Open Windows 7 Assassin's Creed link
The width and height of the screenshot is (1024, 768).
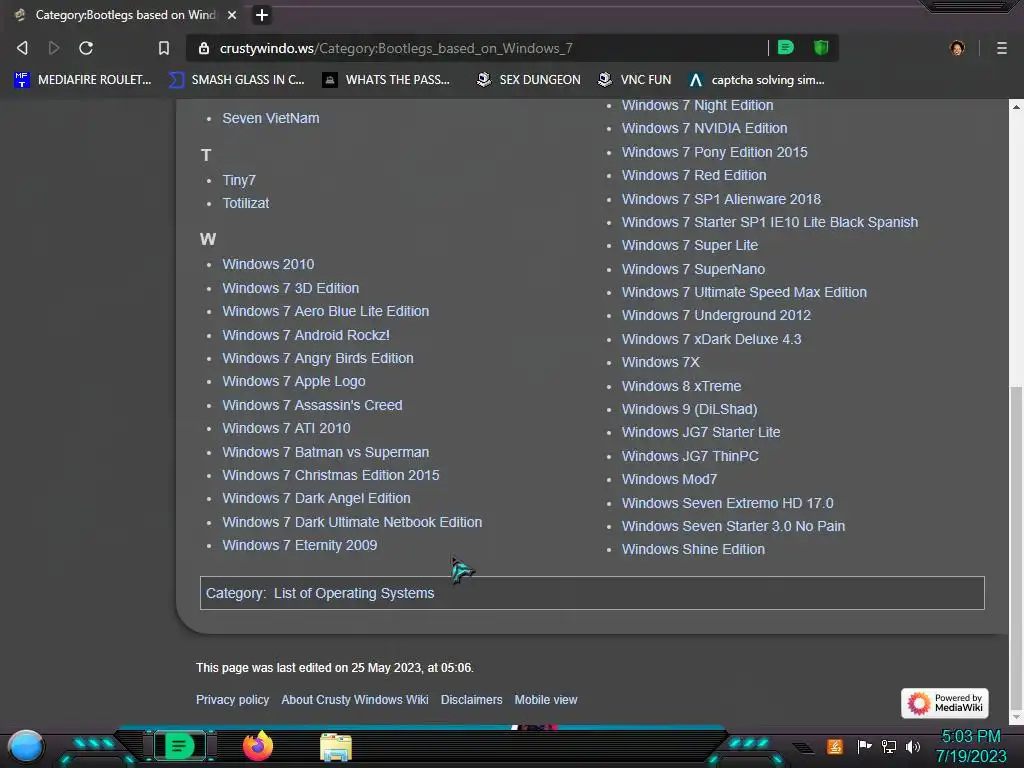pos(312,405)
